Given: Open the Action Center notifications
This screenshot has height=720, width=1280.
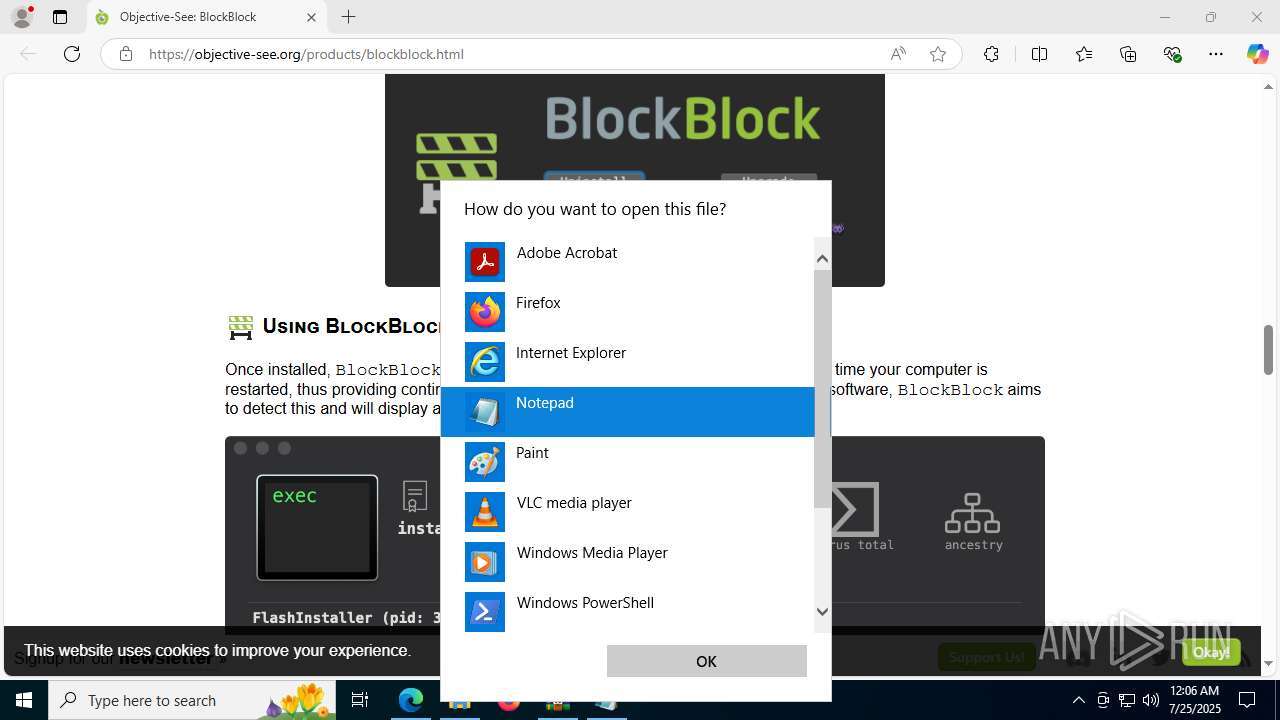Looking at the screenshot, I should coord(1247,700).
